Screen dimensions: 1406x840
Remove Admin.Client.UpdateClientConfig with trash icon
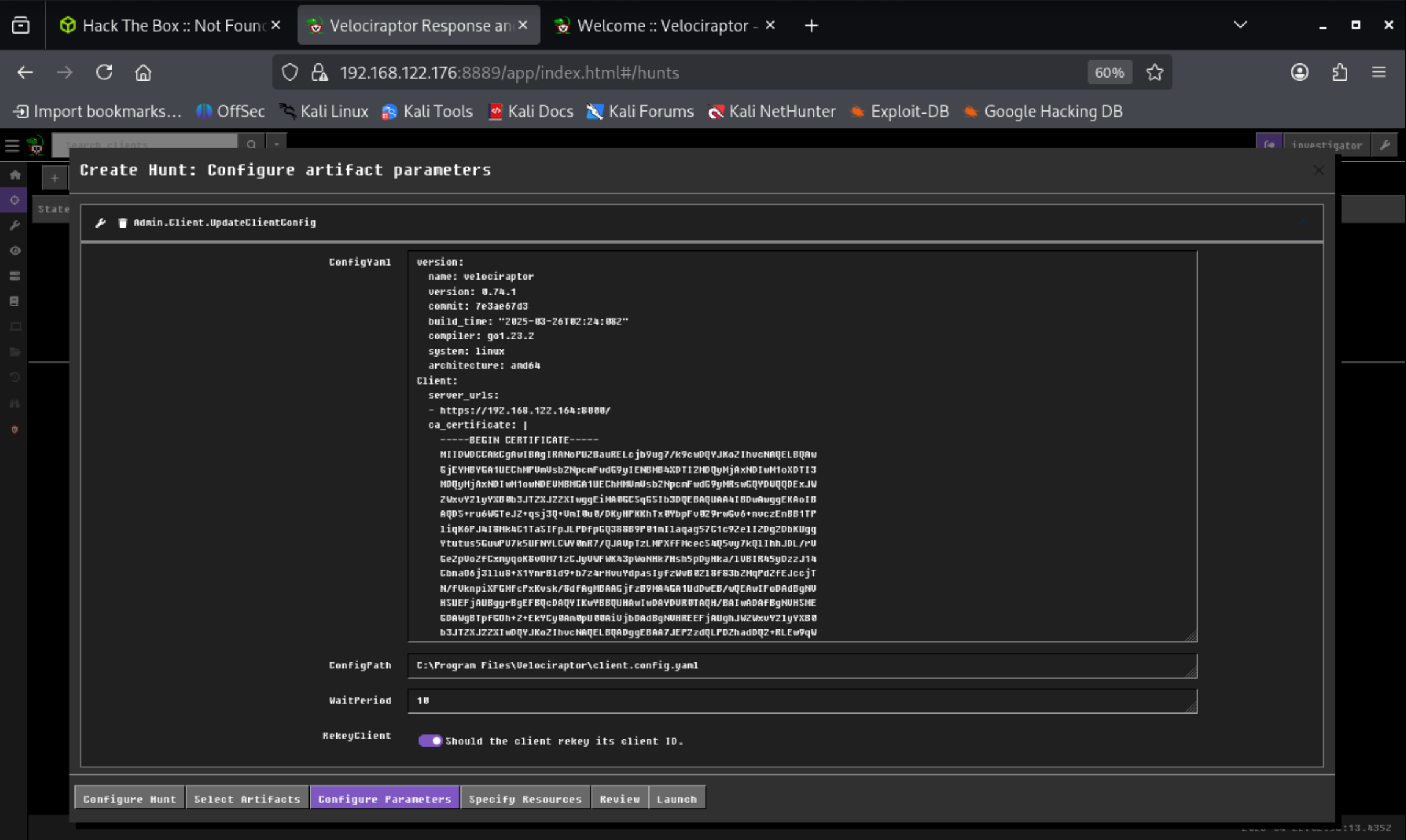pos(123,223)
